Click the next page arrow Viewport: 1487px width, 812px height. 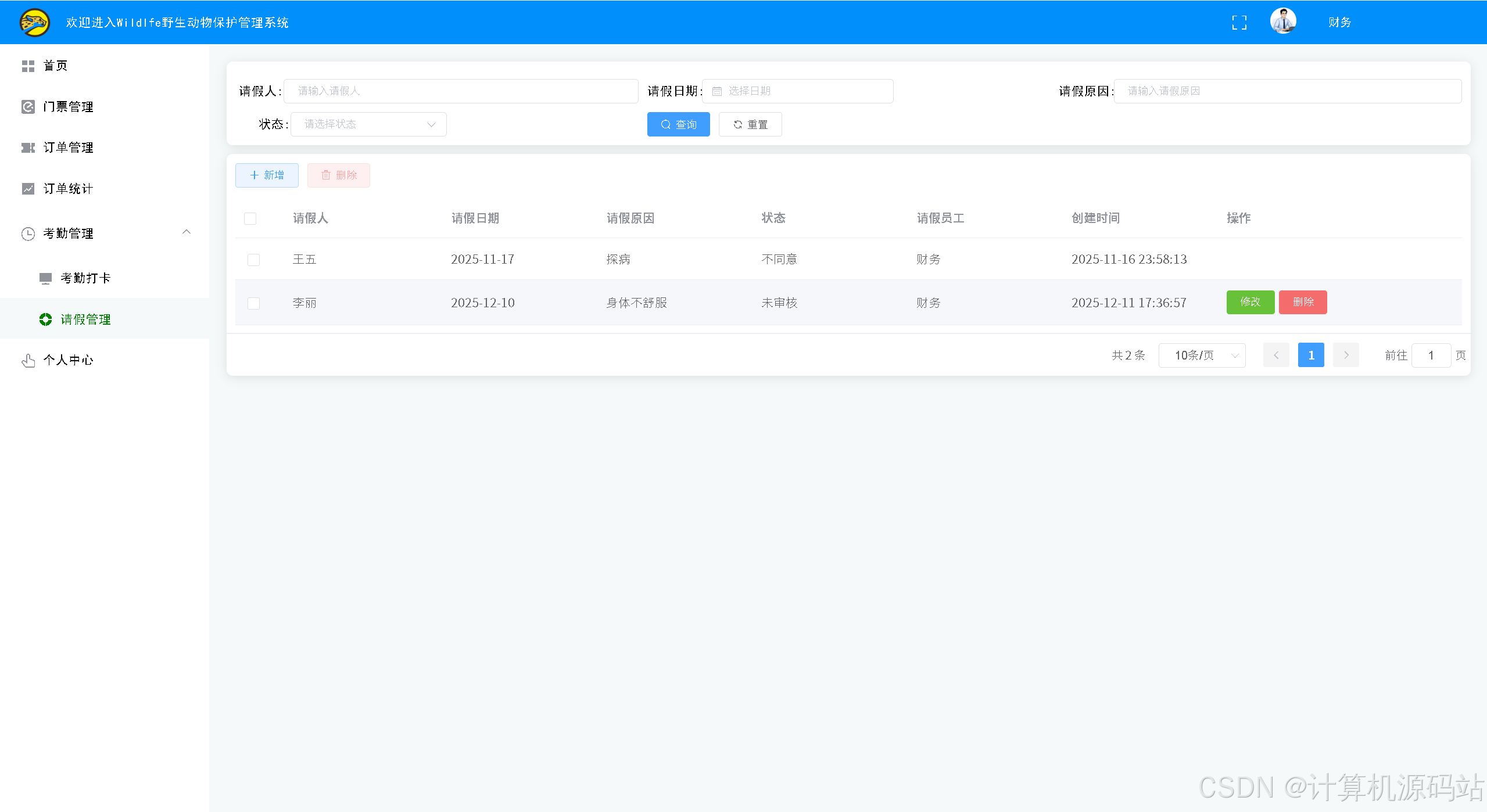point(1346,355)
